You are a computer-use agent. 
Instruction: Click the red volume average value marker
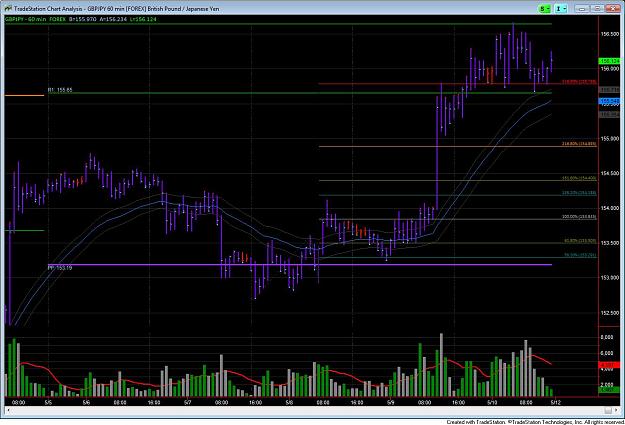pyautogui.click(x=609, y=365)
